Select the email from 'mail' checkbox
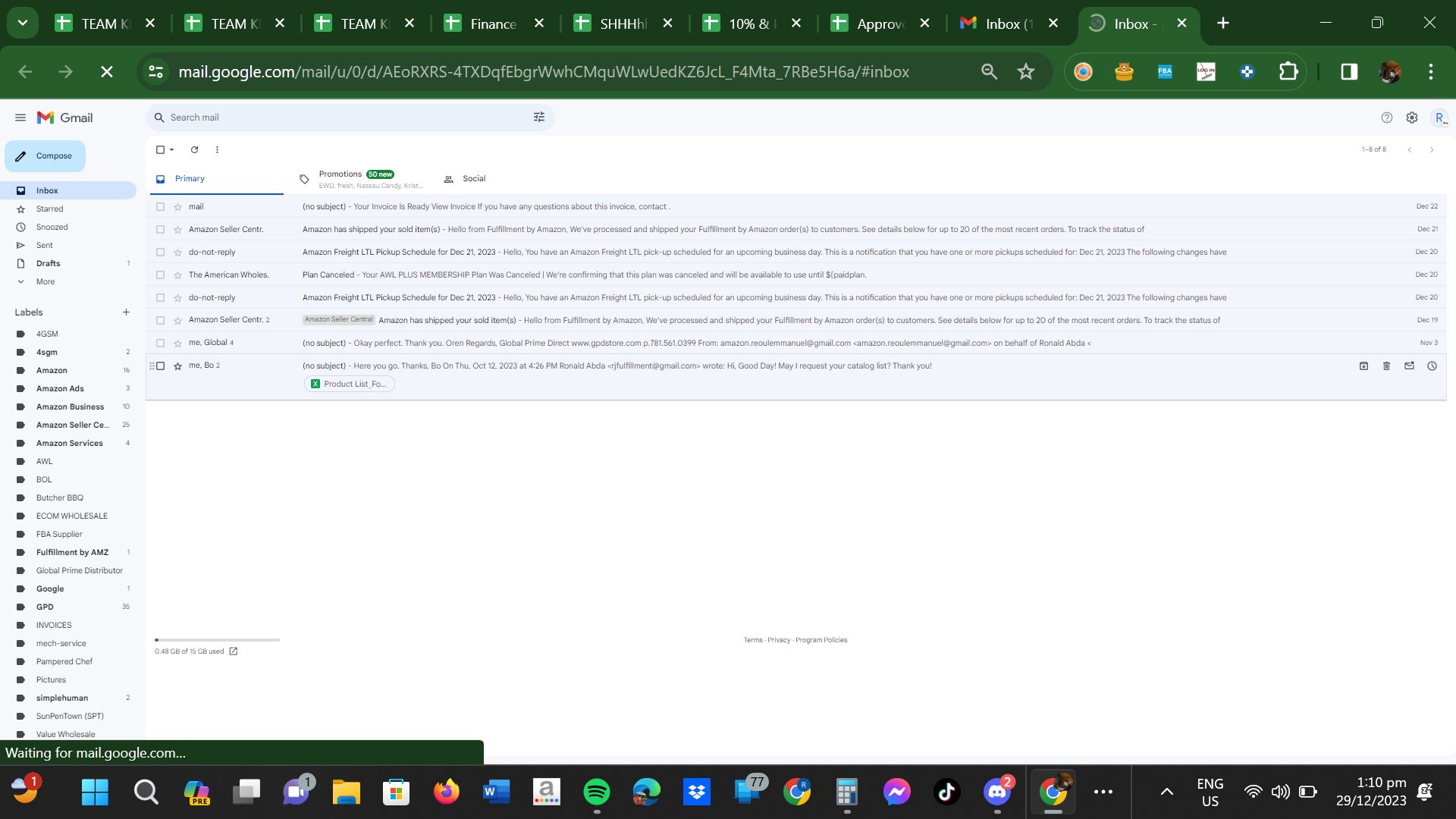The image size is (1456, 819). pyautogui.click(x=160, y=206)
